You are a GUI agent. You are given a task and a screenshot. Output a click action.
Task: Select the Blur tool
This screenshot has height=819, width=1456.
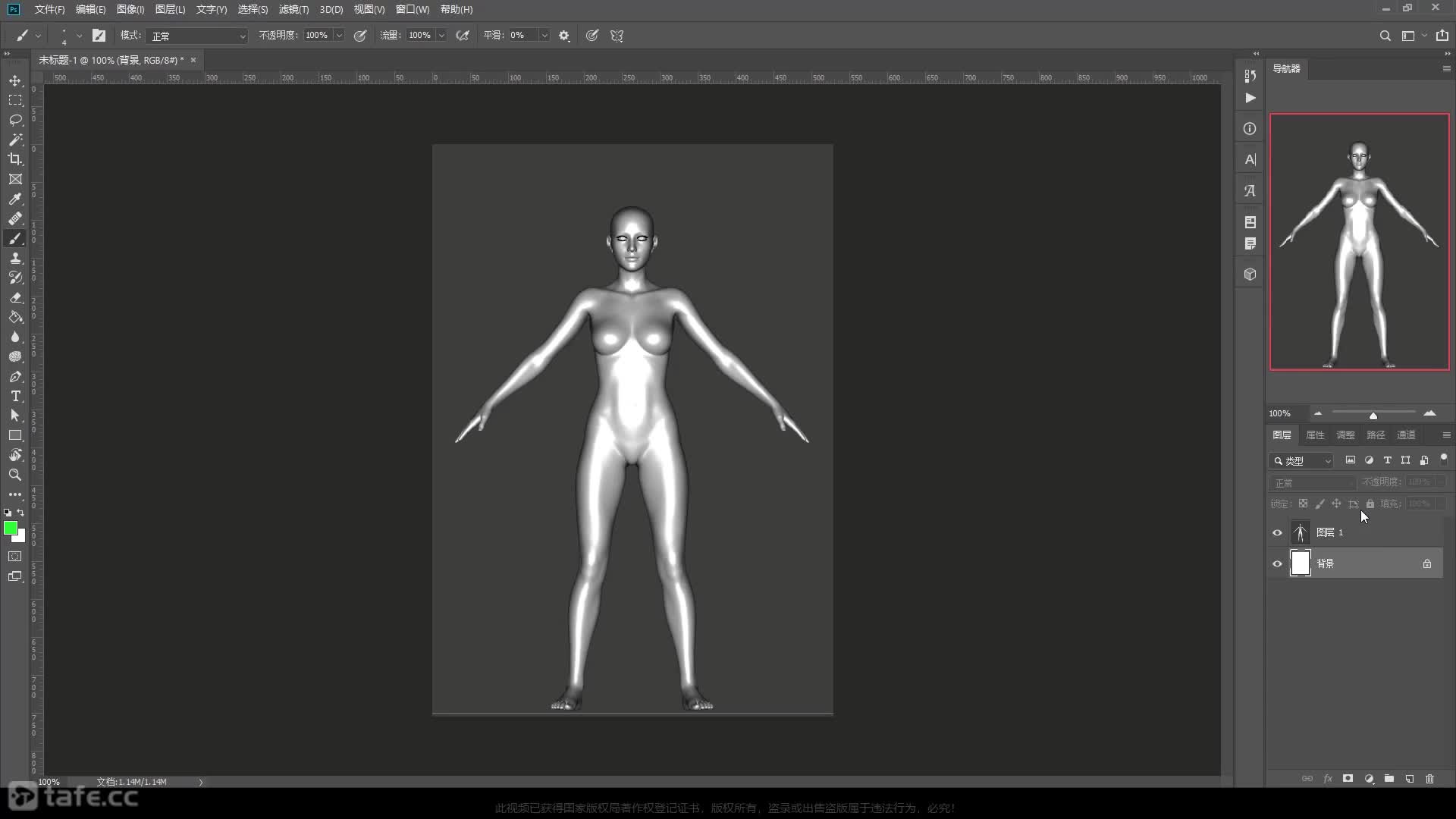coord(15,337)
